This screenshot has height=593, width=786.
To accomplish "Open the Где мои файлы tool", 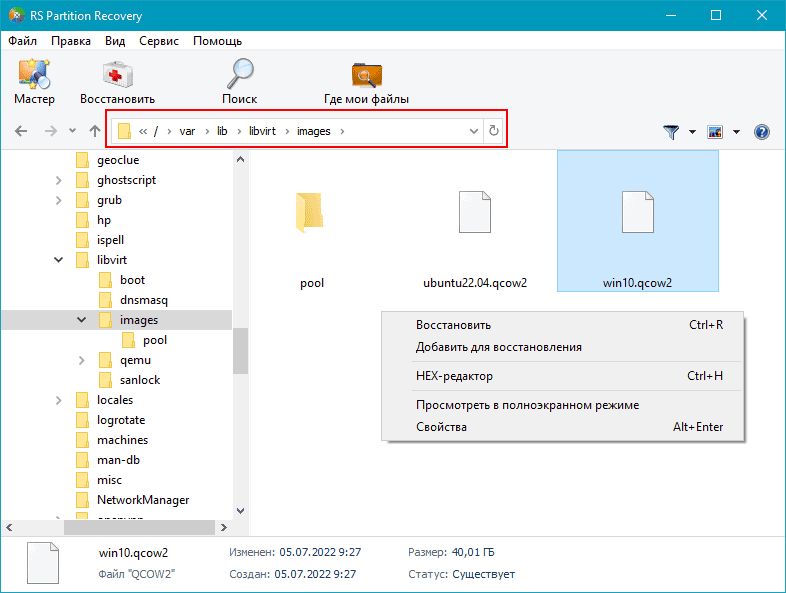I will click(x=366, y=81).
